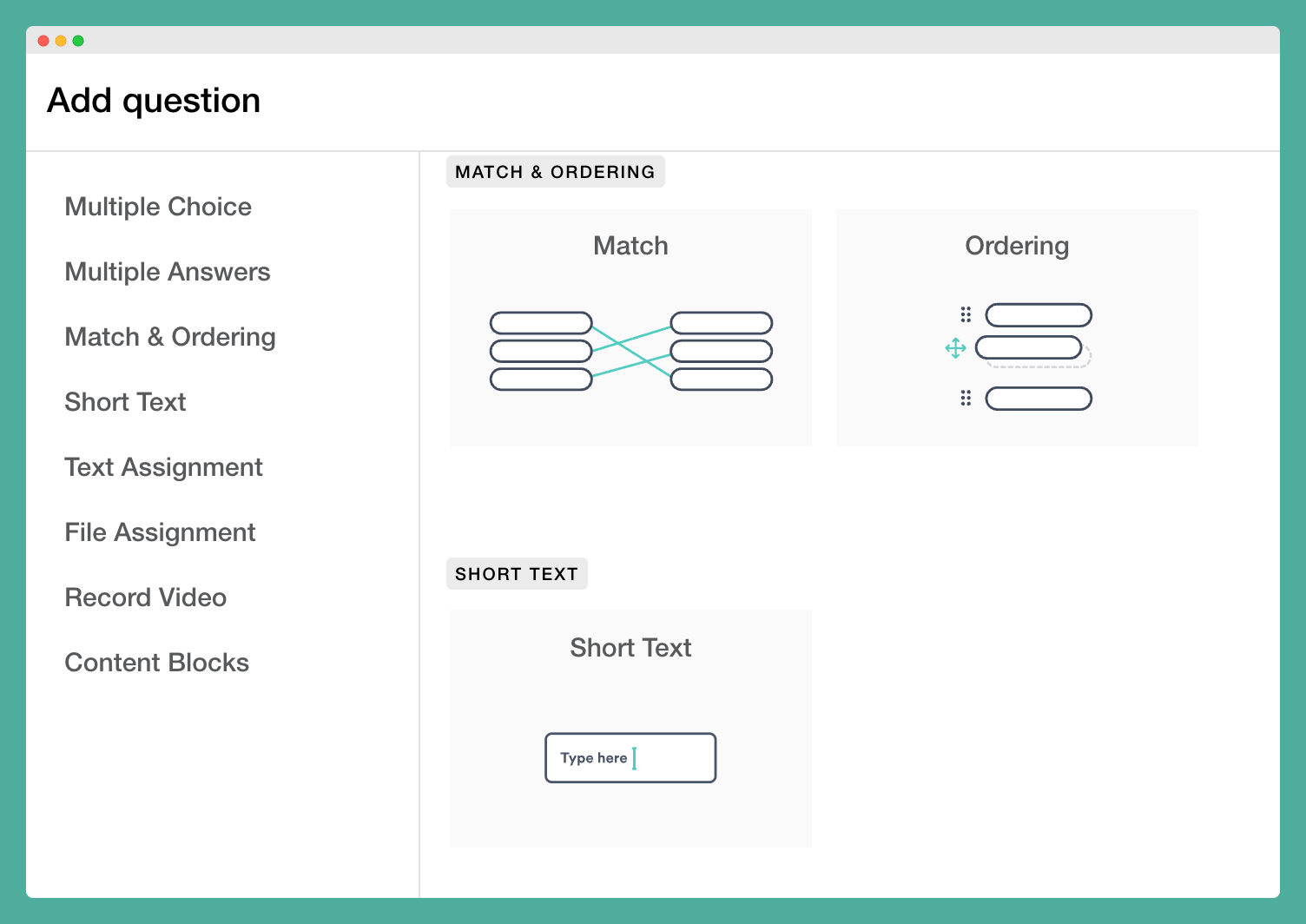Open the Multiple Answers category
The width and height of the screenshot is (1306, 924).
168,272
